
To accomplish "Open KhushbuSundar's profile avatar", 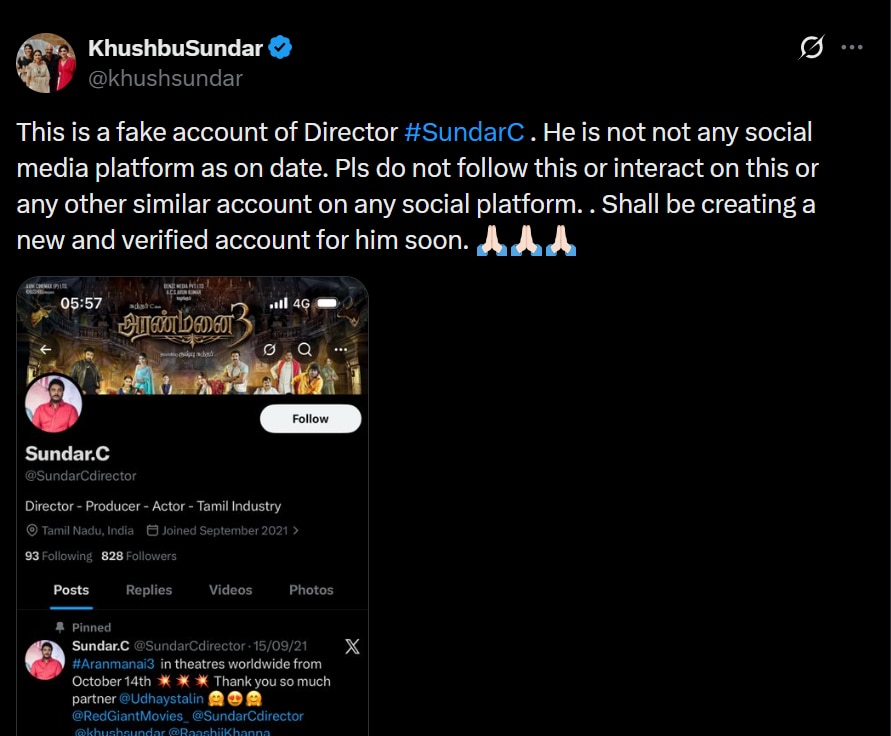I will pyautogui.click(x=46, y=62).
